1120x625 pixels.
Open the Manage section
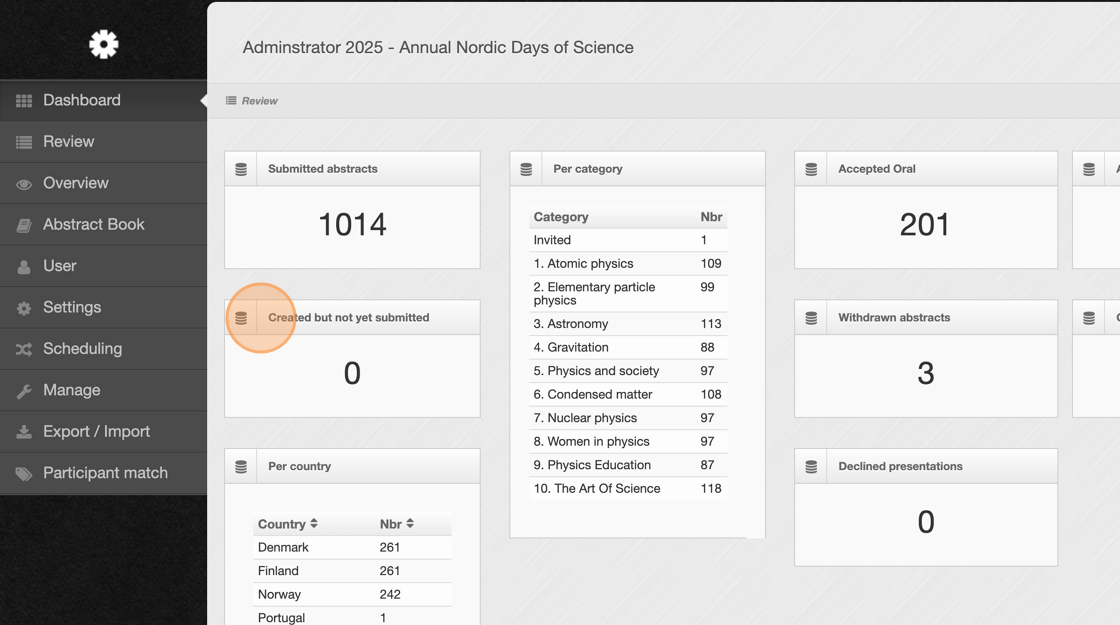pos(104,391)
